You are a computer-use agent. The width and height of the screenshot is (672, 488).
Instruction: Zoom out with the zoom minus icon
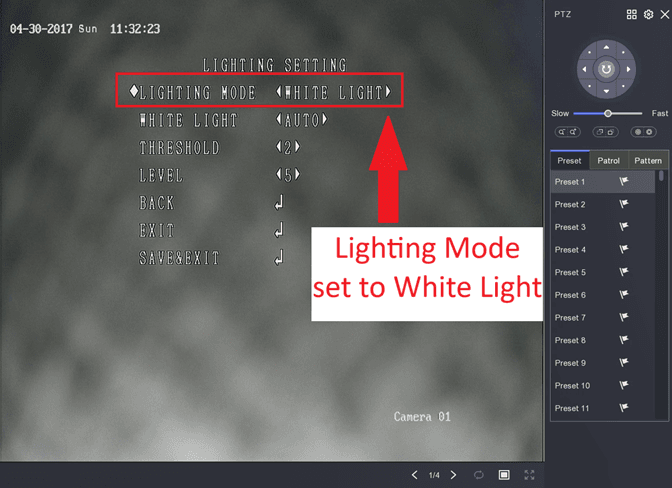coord(562,132)
